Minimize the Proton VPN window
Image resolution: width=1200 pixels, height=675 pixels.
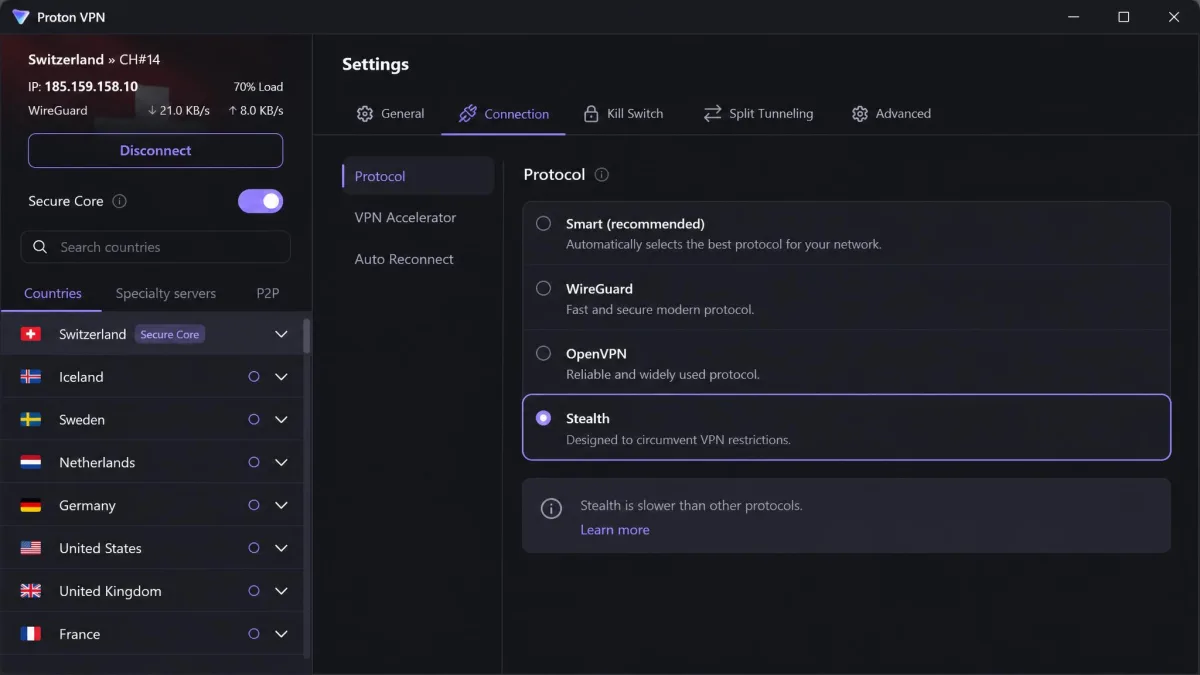(1072, 17)
